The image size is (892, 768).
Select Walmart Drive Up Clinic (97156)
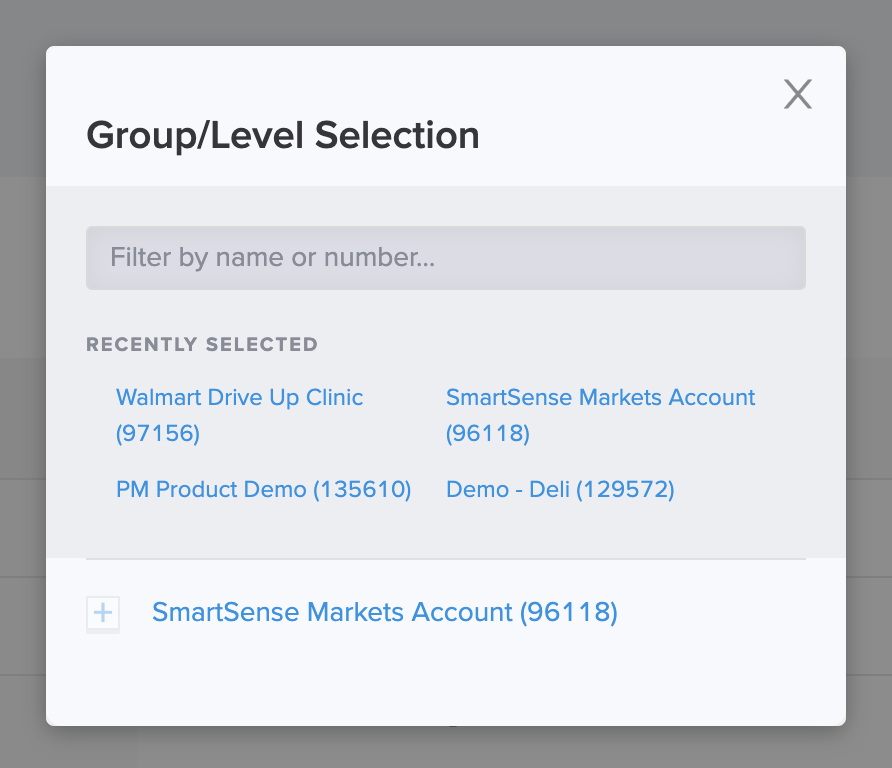click(x=239, y=415)
